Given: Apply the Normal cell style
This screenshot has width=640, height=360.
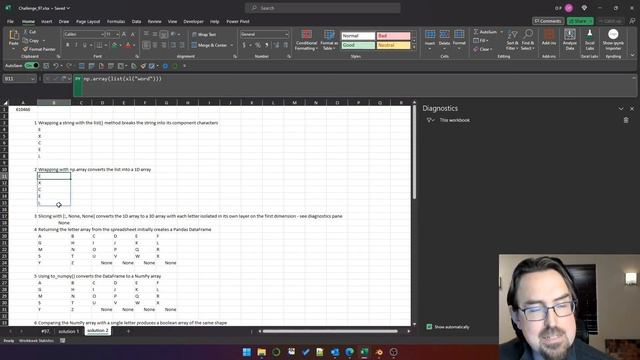Looking at the screenshot, I should point(358,36).
